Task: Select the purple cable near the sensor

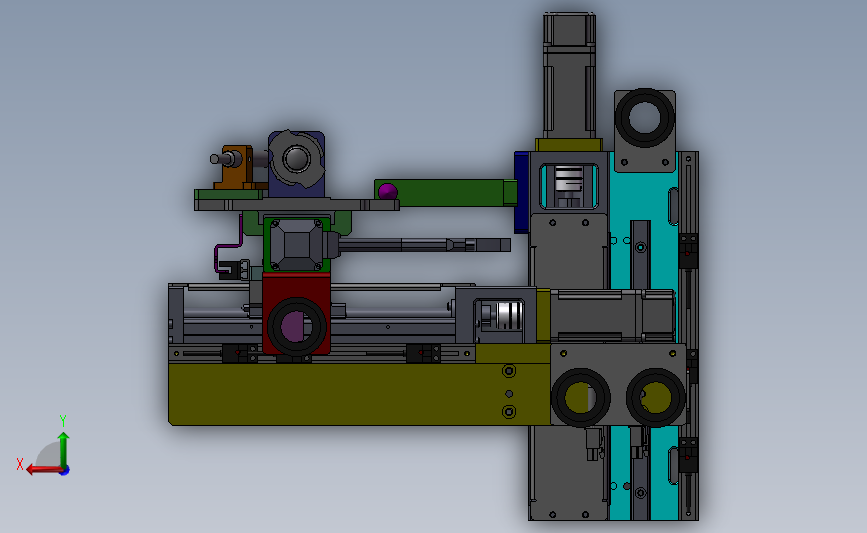Action: (228, 246)
